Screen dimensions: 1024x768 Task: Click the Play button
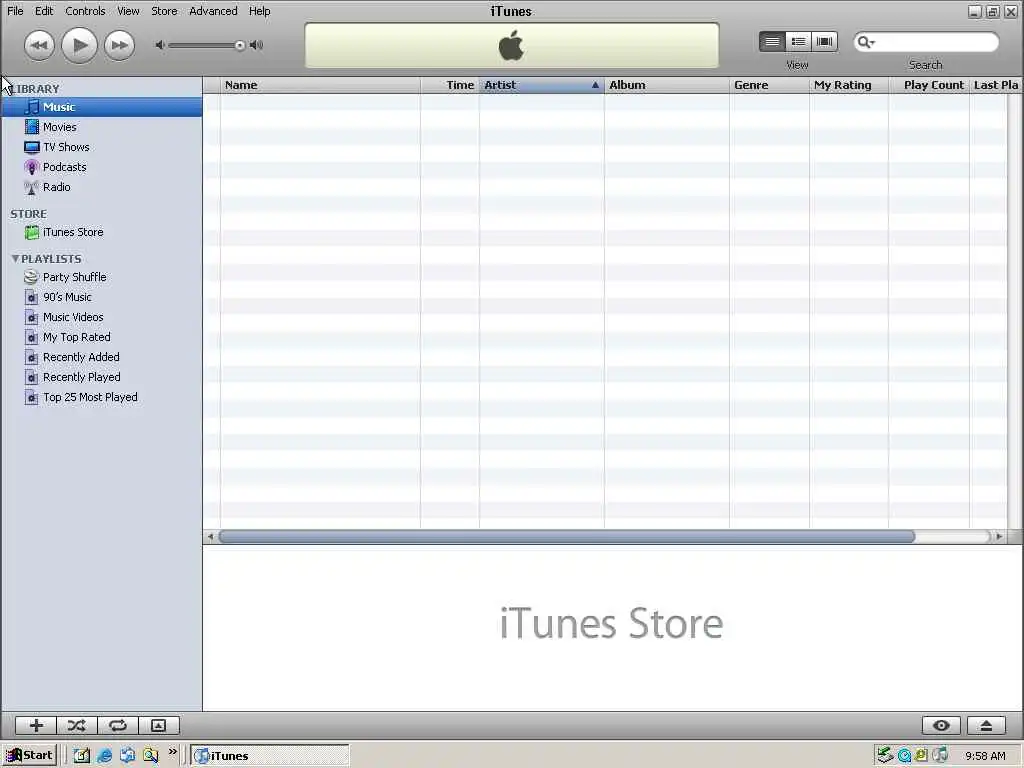coord(79,45)
